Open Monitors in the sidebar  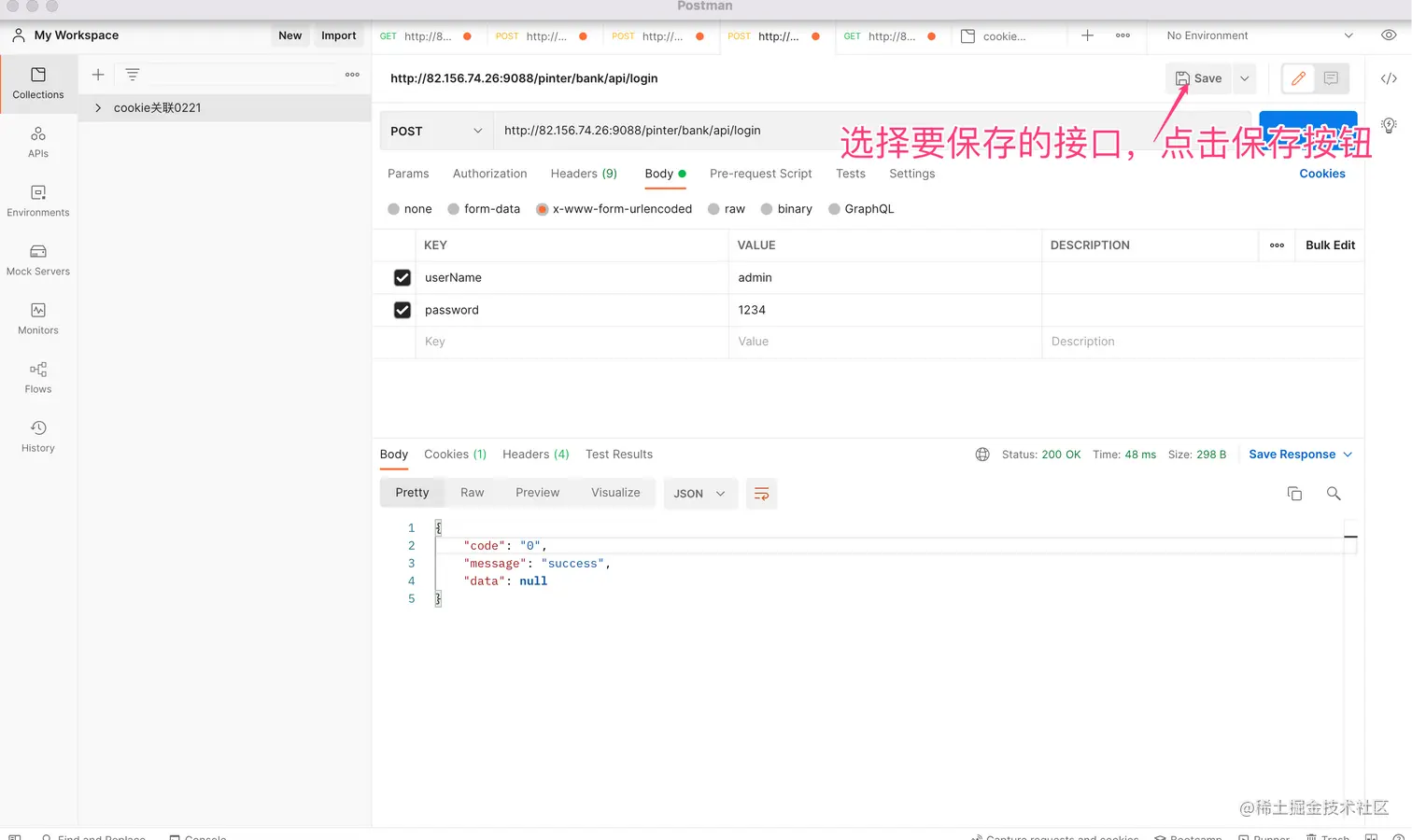[x=38, y=318]
